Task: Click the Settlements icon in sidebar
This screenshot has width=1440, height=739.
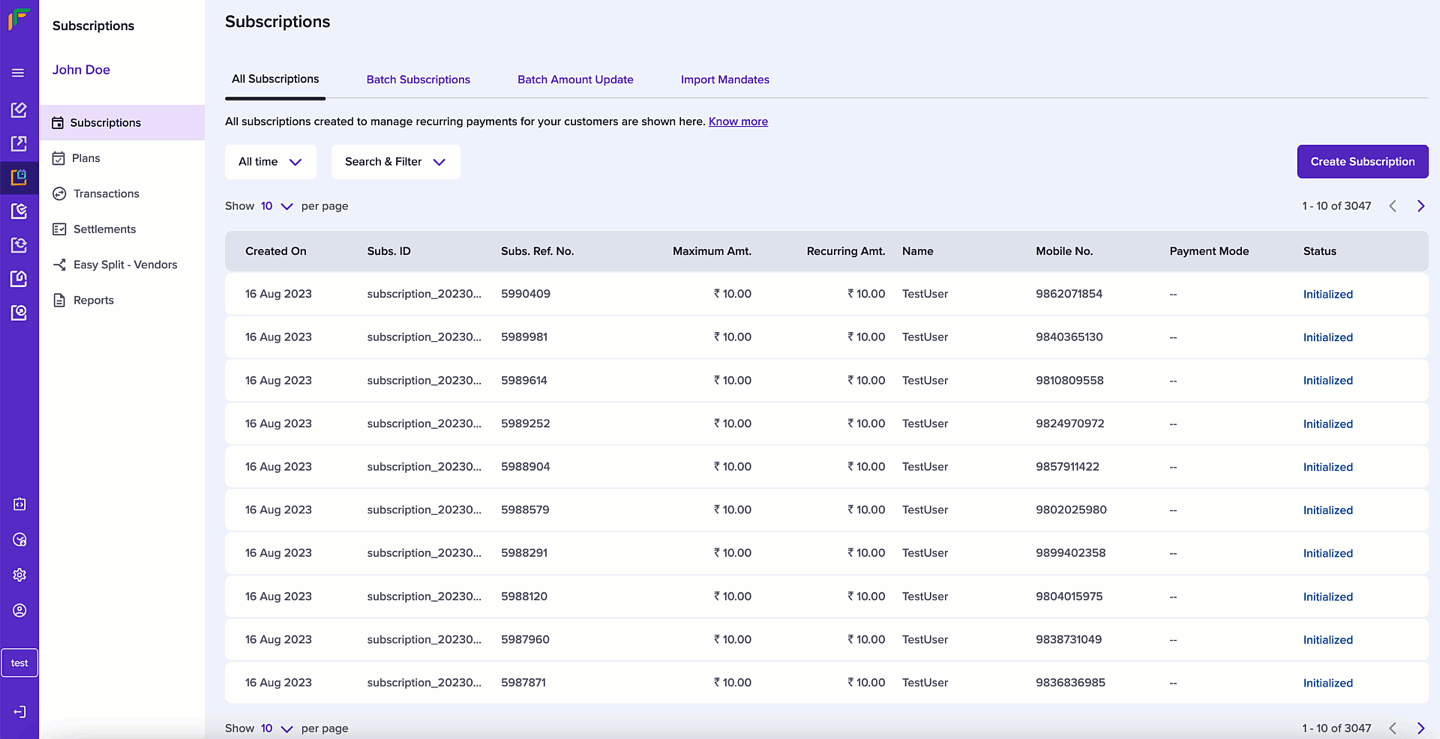Action: [x=59, y=229]
